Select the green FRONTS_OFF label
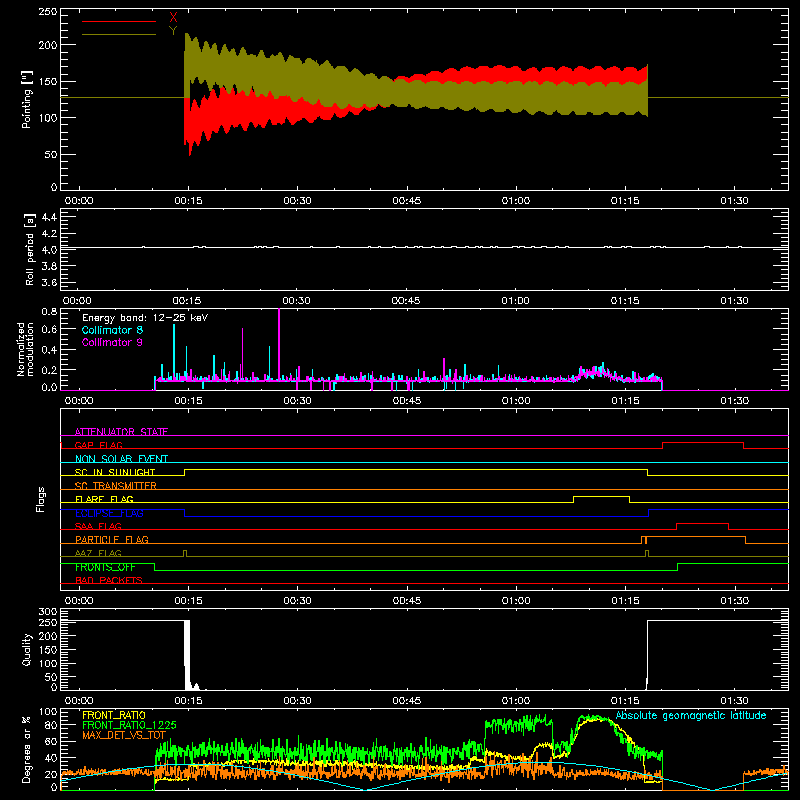 coord(105,567)
